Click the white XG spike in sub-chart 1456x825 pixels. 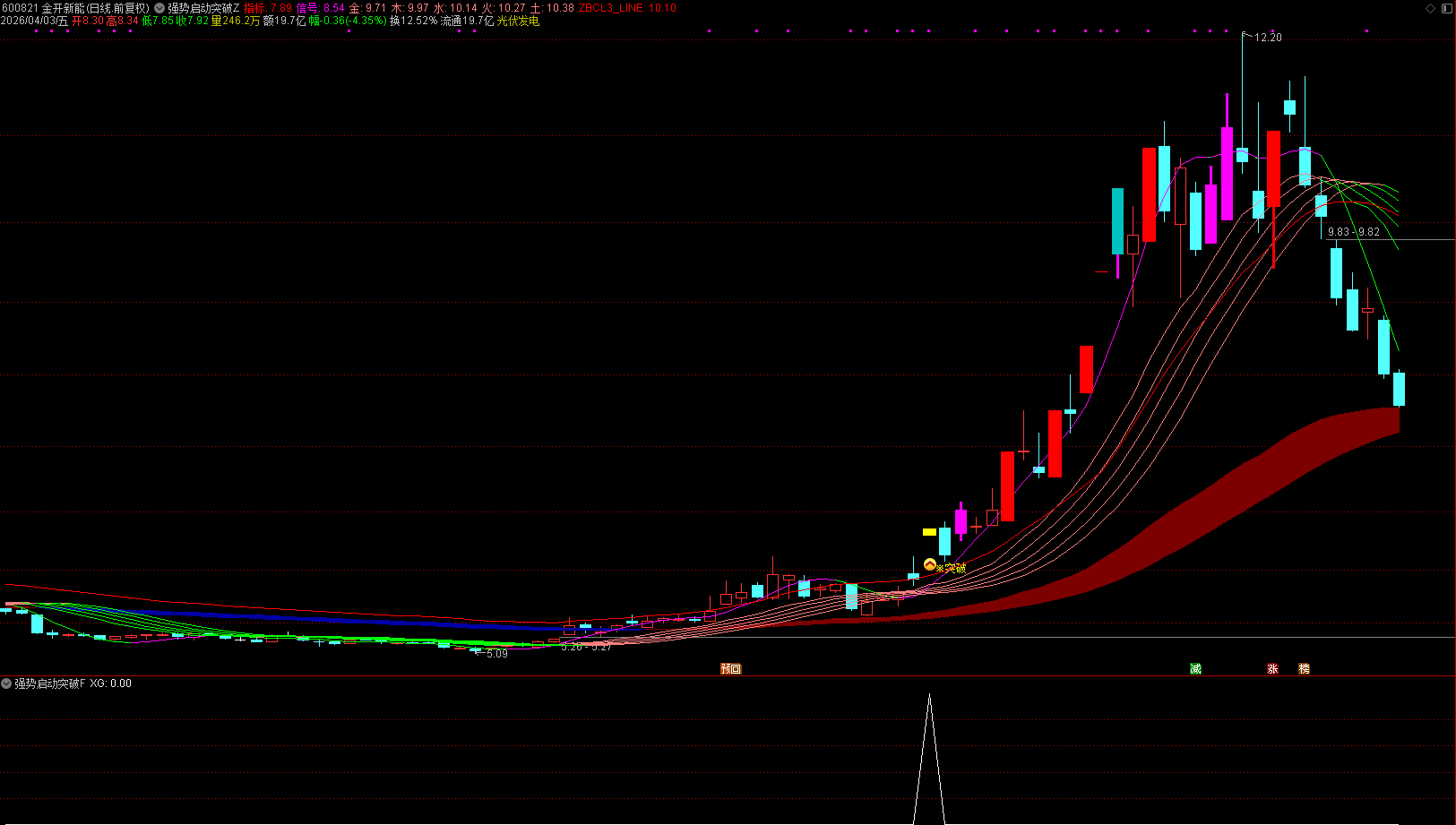coord(929,758)
